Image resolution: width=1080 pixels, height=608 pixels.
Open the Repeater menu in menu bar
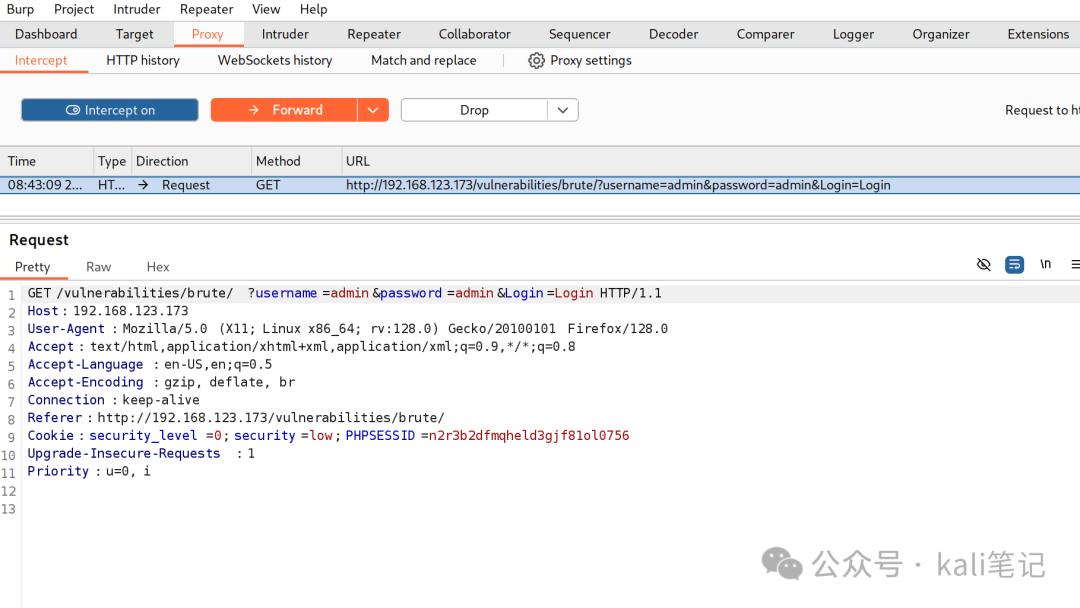206,9
